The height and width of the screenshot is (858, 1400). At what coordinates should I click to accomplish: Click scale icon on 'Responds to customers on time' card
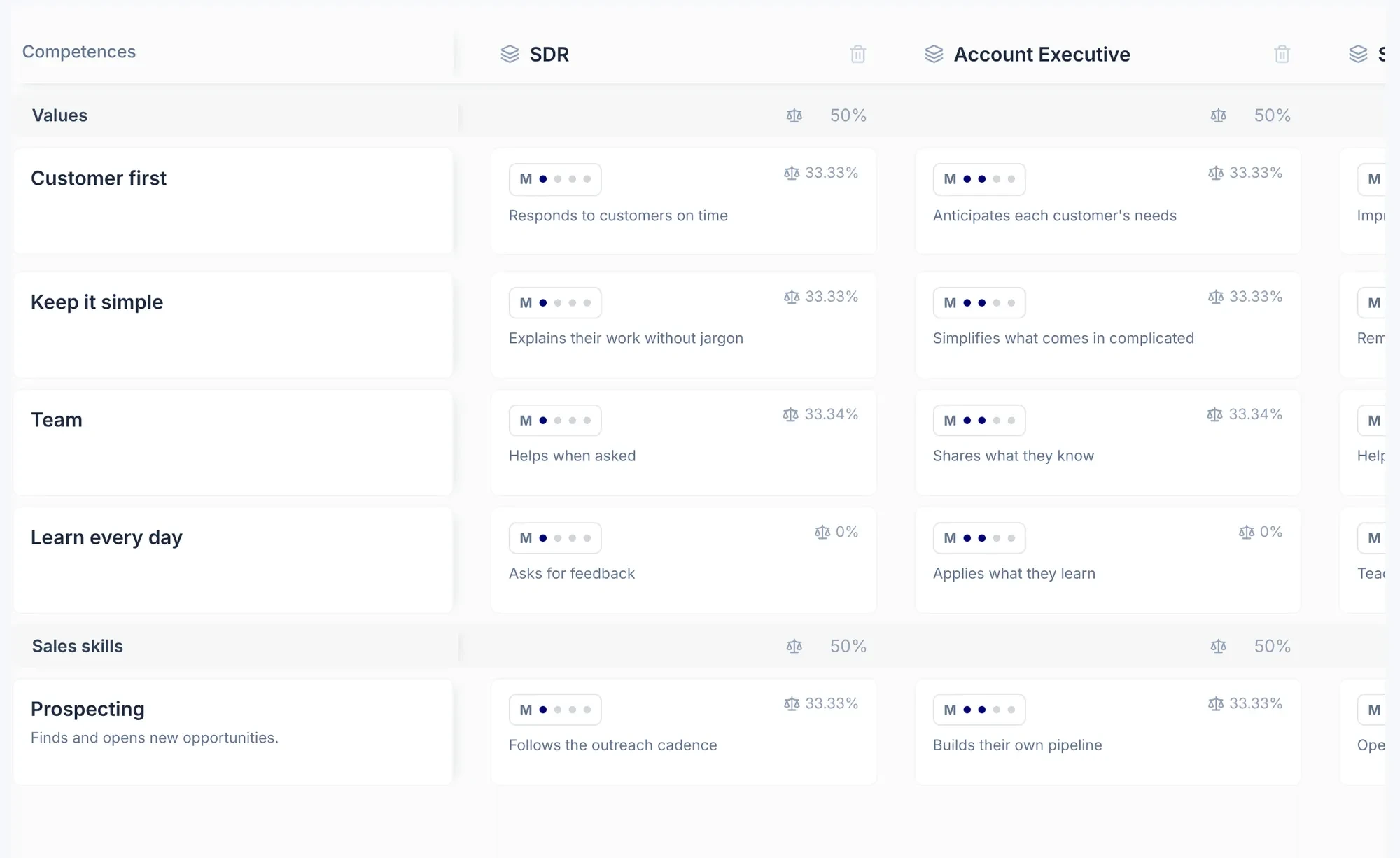[x=792, y=173]
